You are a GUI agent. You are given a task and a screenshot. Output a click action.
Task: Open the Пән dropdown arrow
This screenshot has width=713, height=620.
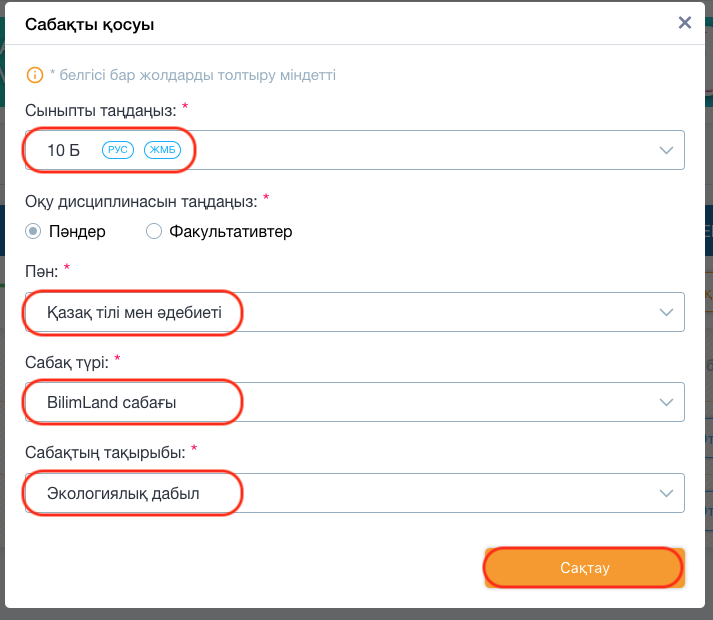point(666,312)
